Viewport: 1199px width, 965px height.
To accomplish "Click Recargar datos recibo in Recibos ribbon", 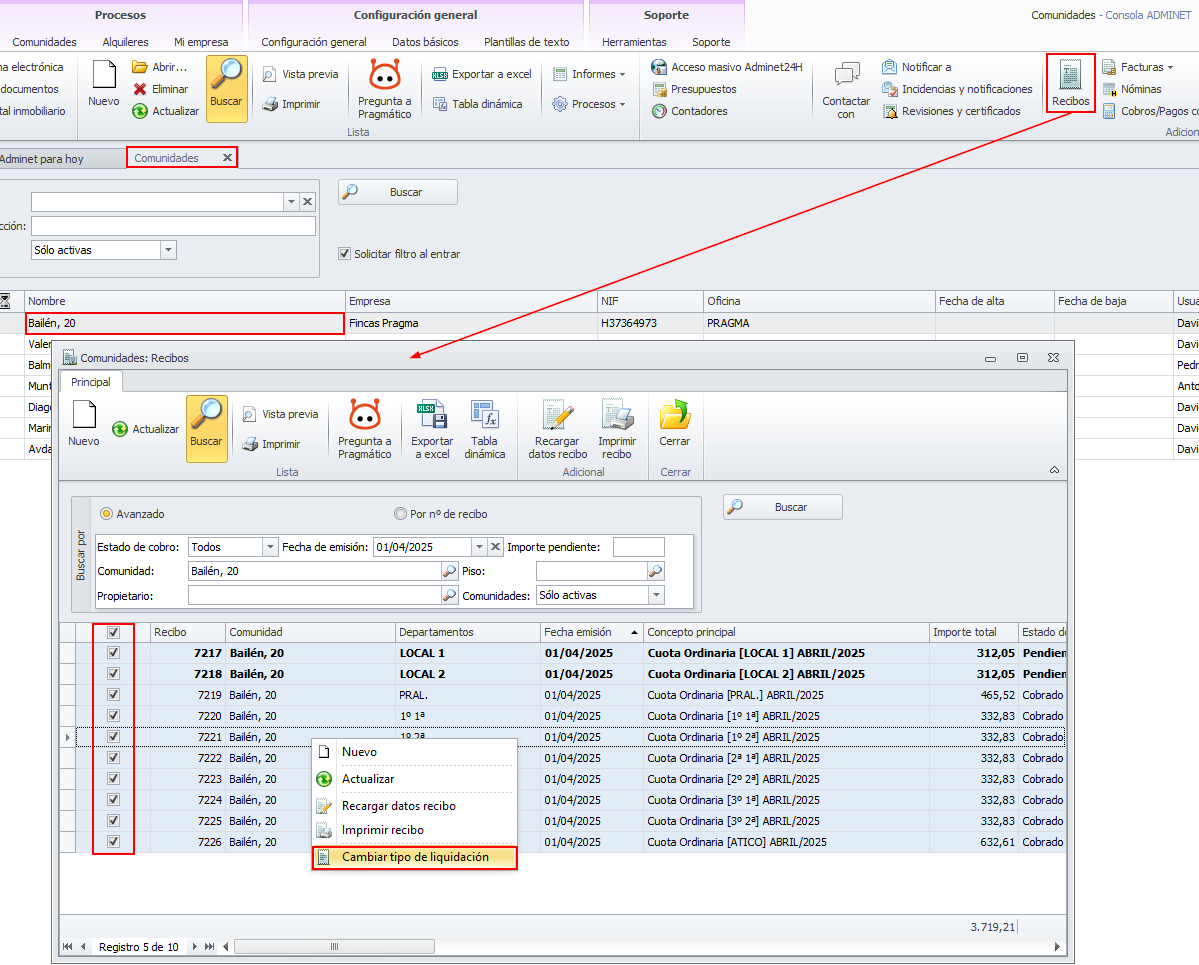I will tap(557, 429).
